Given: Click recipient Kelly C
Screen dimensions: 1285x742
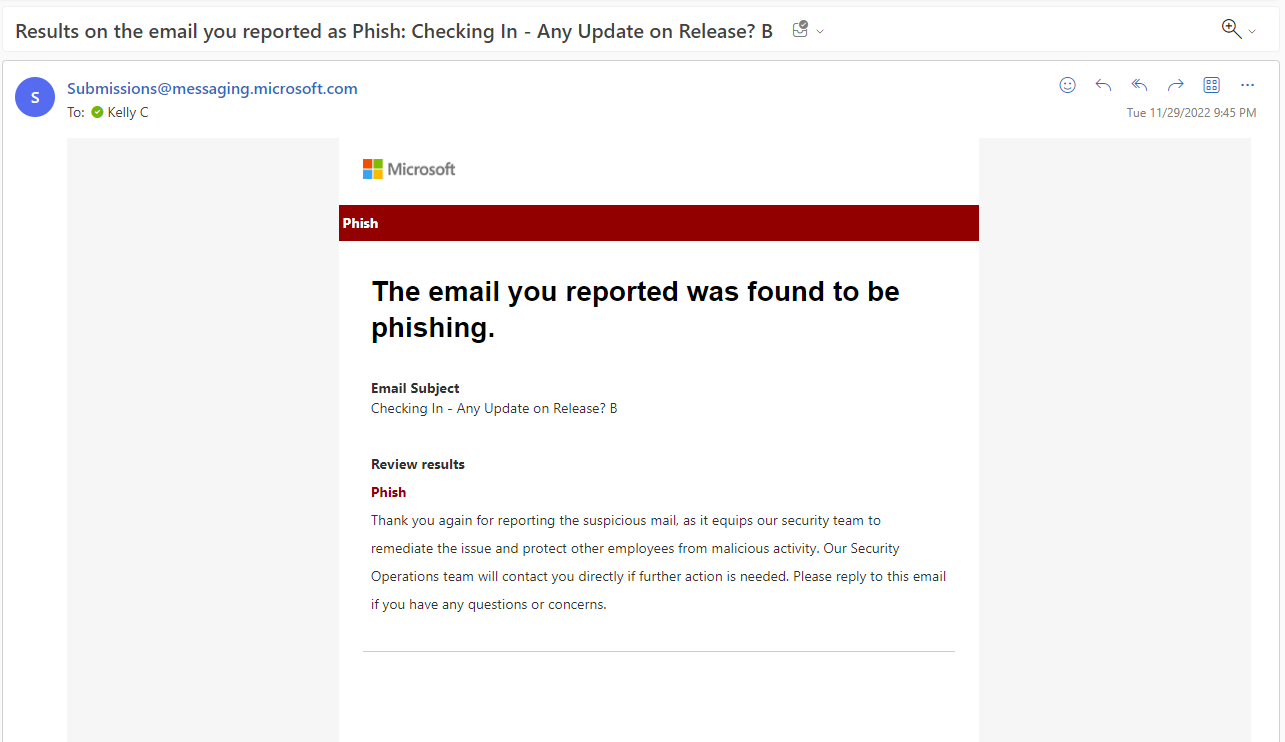Looking at the screenshot, I should coord(128,113).
